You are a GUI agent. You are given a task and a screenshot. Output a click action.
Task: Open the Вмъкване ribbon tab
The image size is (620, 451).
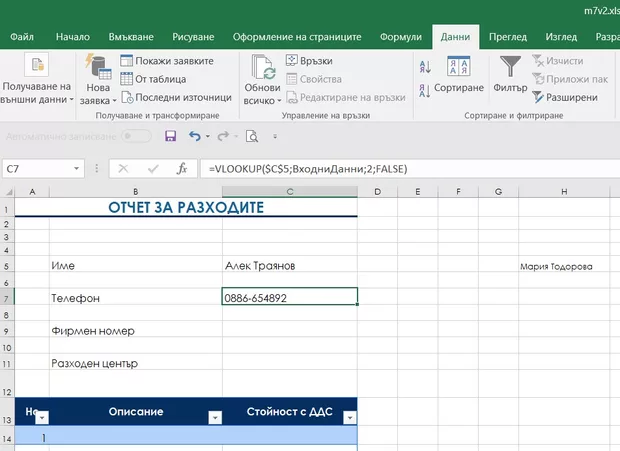click(133, 37)
